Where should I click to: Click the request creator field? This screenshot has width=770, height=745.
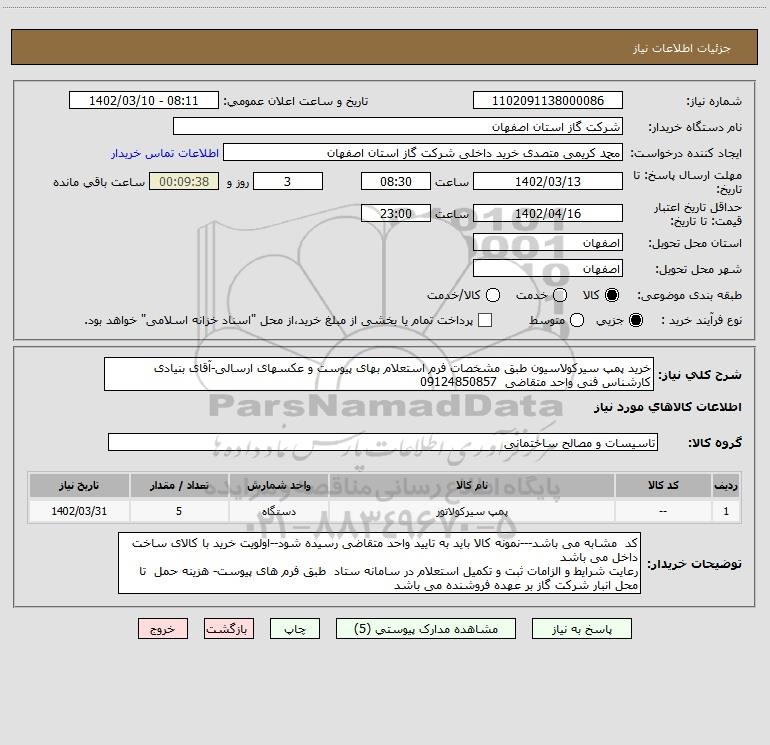pyautogui.click(x=423, y=153)
